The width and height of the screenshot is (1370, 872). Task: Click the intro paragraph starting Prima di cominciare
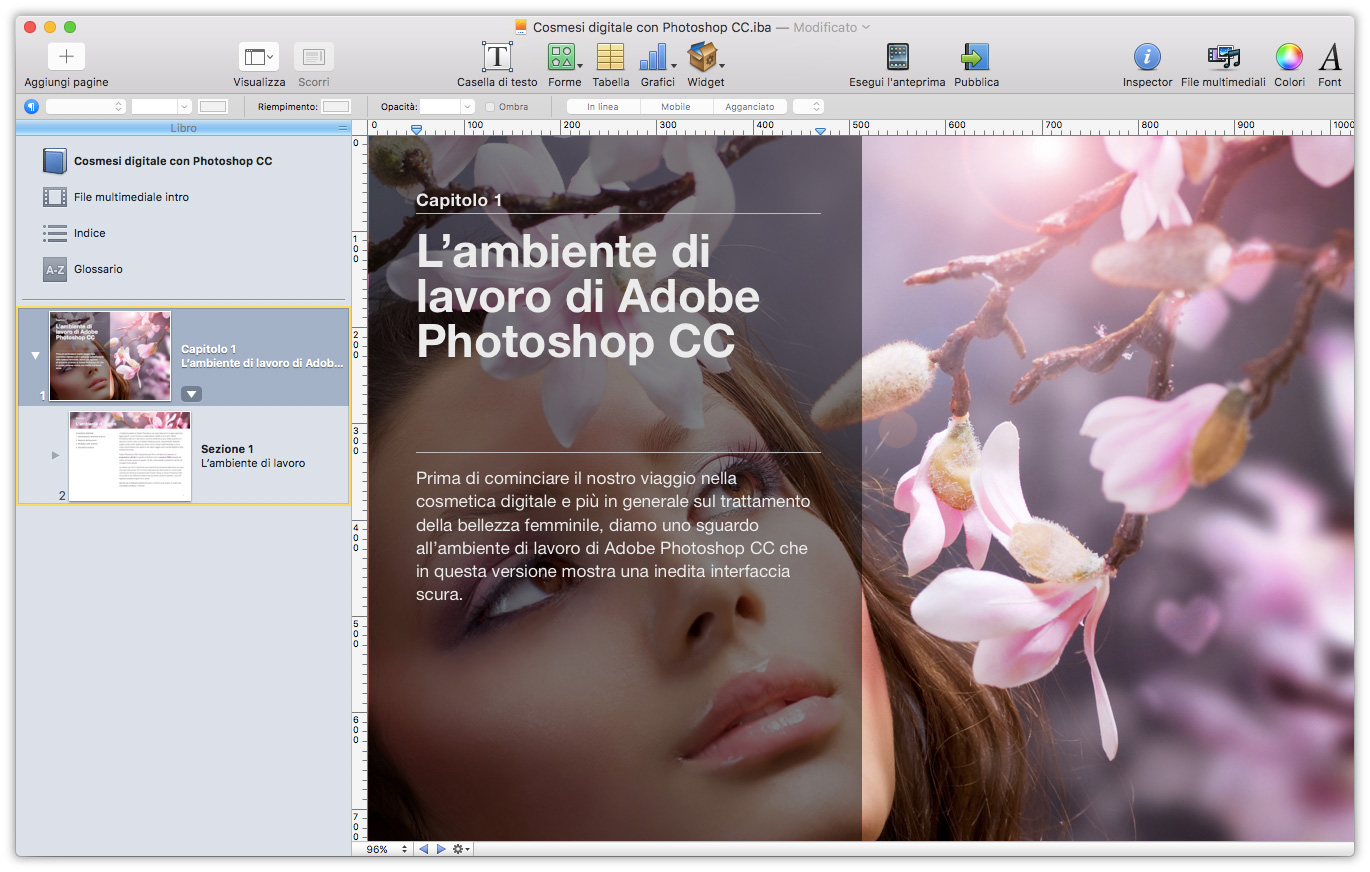tap(613, 536)
